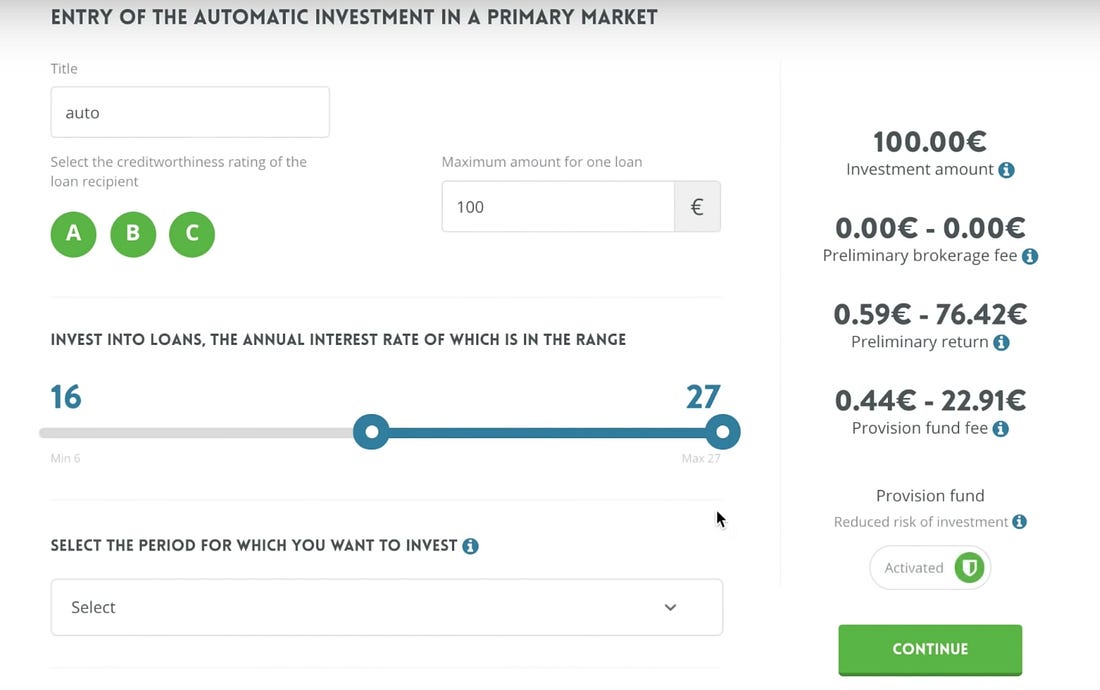Toggle the Provision fund Activated switch
1100x690 pixels.
930,567
